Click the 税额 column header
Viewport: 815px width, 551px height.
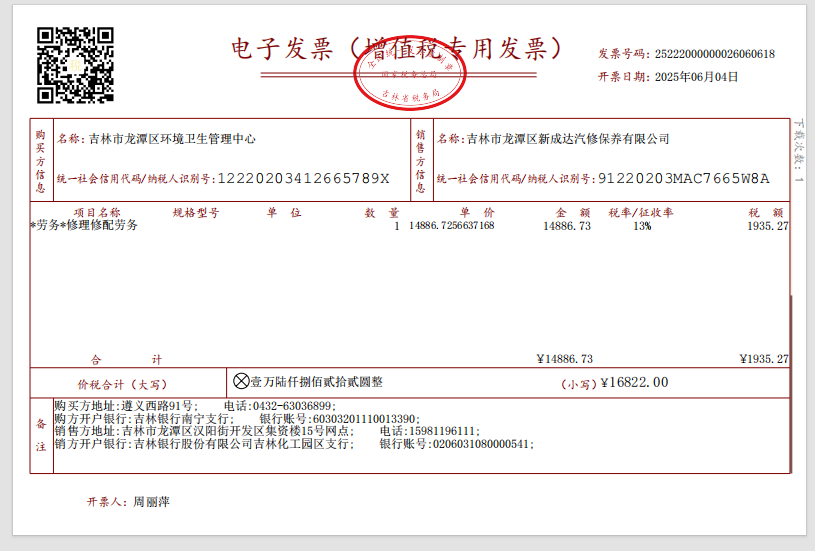pyautogui.click(x=766, y=213)
